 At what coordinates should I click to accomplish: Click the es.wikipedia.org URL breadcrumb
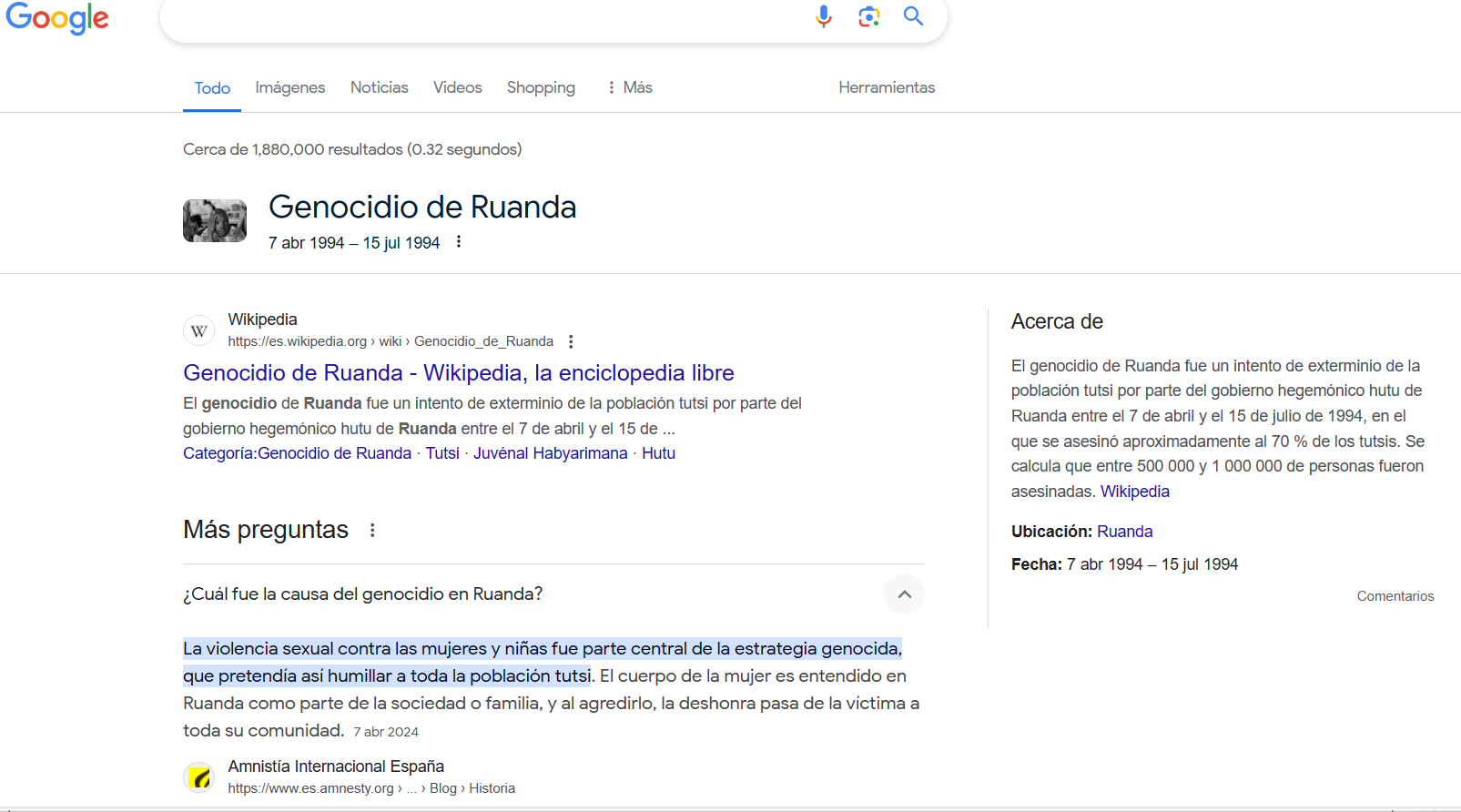tap(391, 341)
